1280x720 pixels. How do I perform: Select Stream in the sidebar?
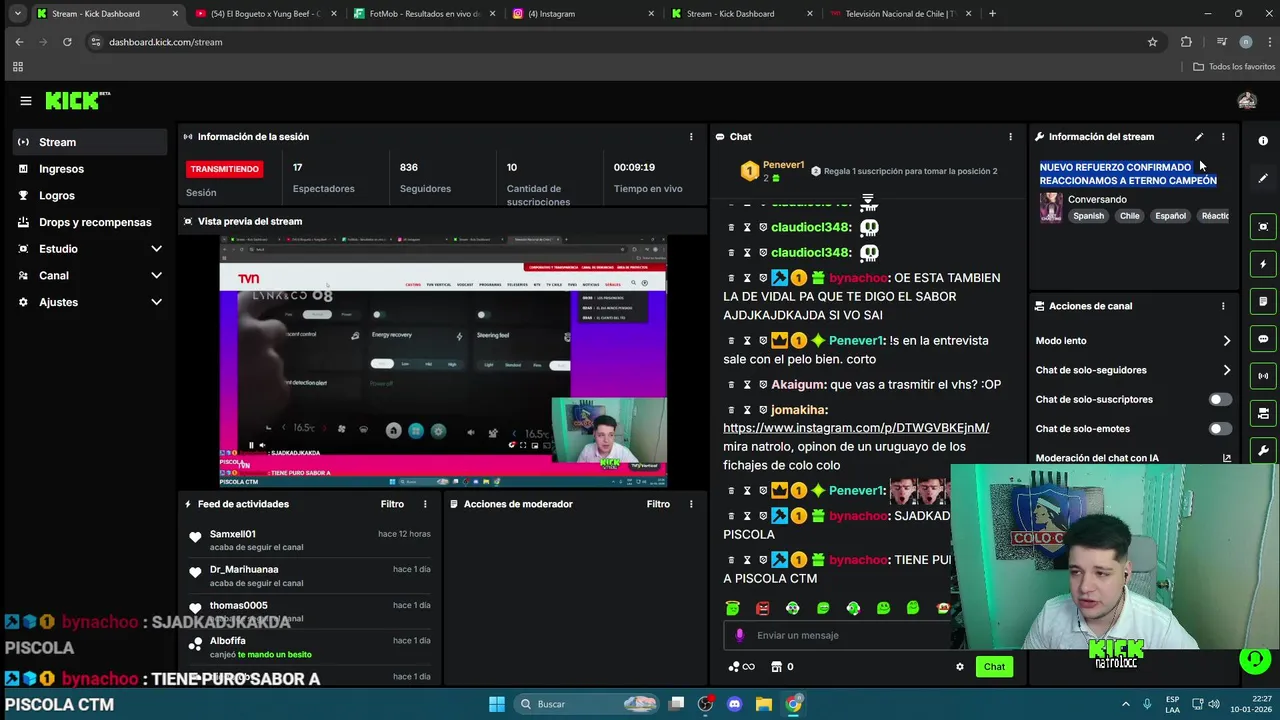tap(90, 142)
